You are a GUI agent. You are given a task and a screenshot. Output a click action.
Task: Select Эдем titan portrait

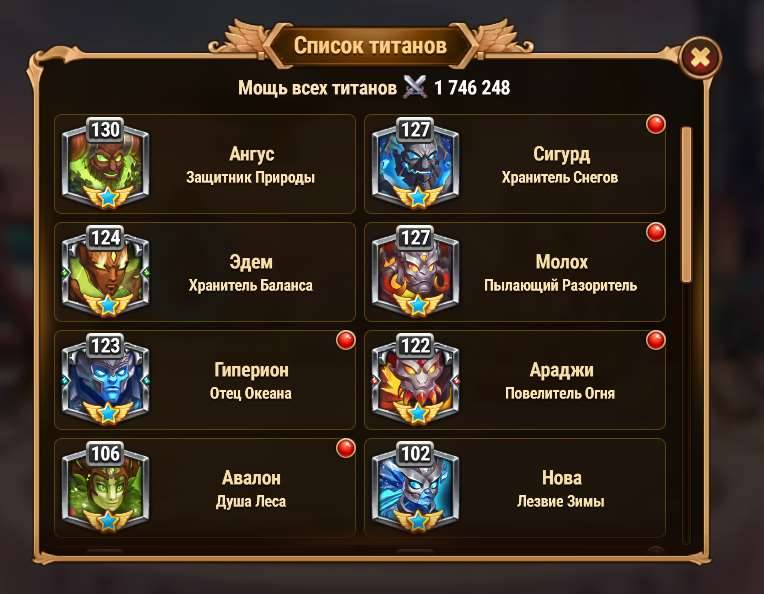tap(106, 272)
